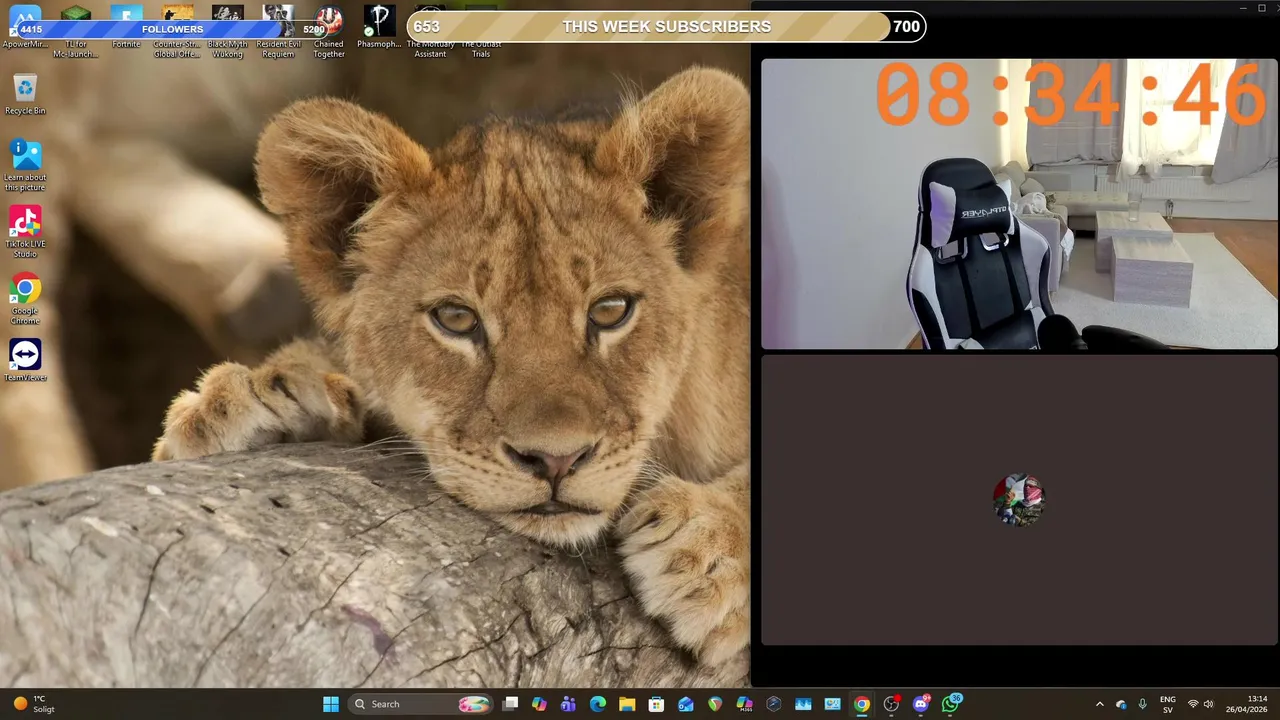Open the TL for Mc-launcher desktop icon

pyautogui.click(x=76, y=32)
